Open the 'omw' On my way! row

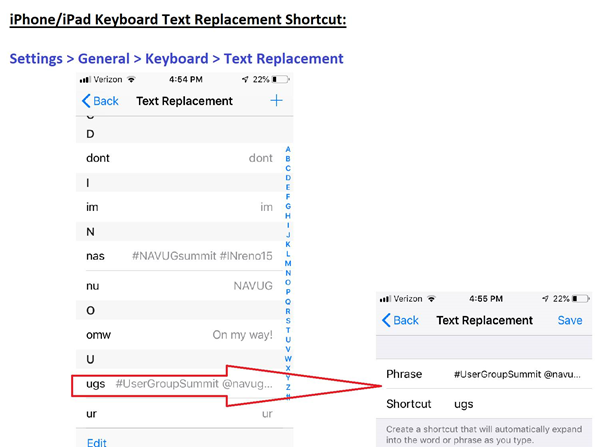[179, 335]
